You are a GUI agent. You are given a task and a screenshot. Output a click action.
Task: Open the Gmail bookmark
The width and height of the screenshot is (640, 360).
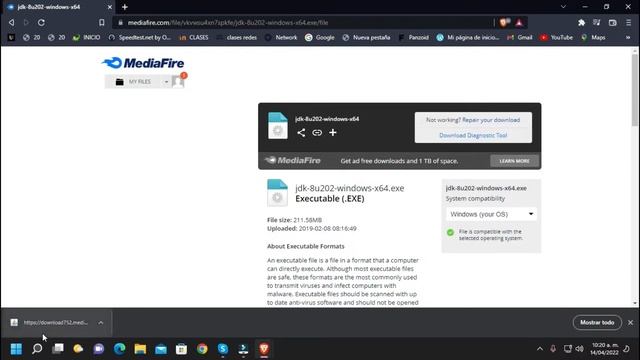520,37
